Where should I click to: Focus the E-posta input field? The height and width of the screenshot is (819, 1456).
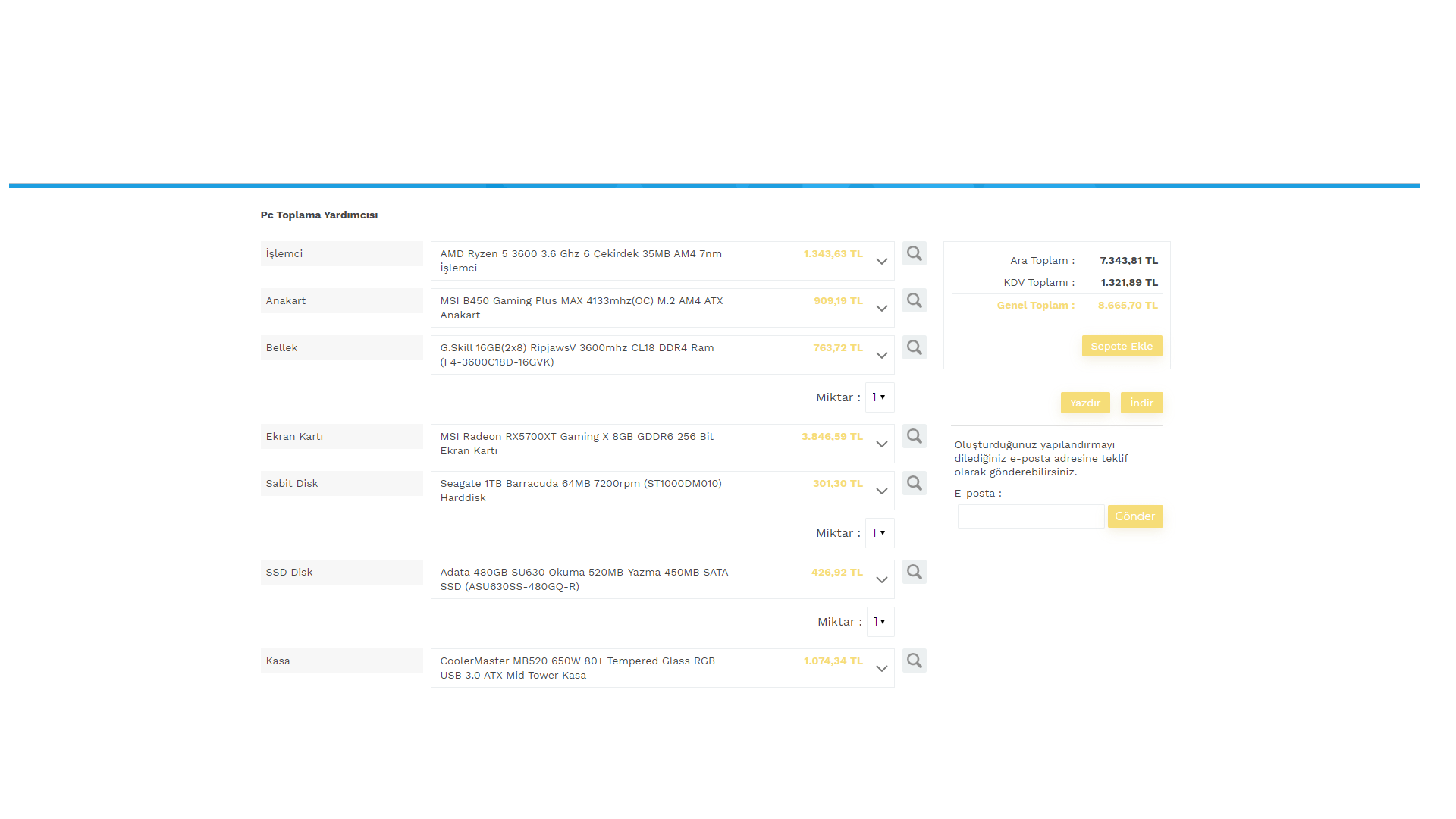(1030, 516)
